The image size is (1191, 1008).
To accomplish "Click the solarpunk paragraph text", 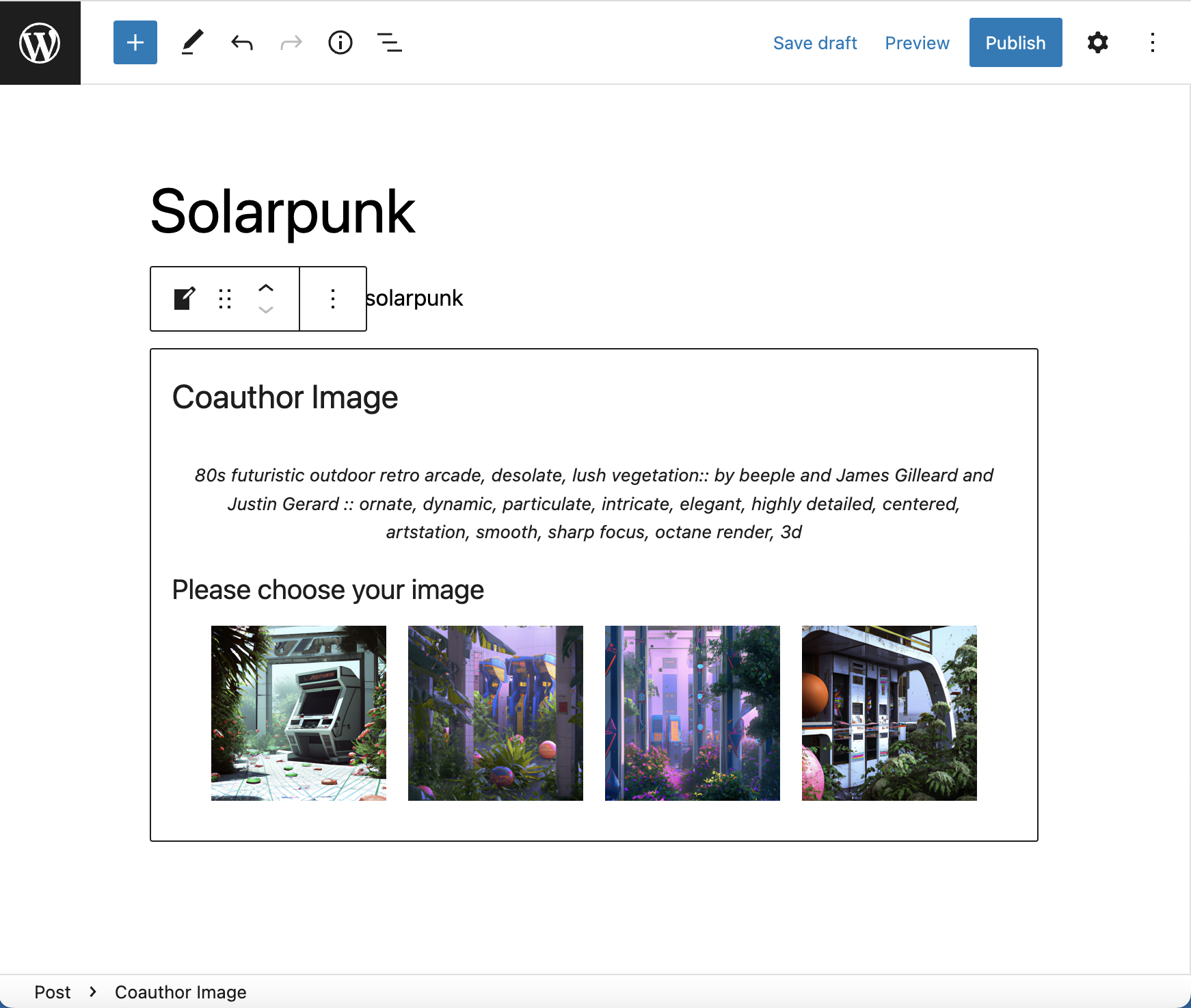I will point(414,298).
